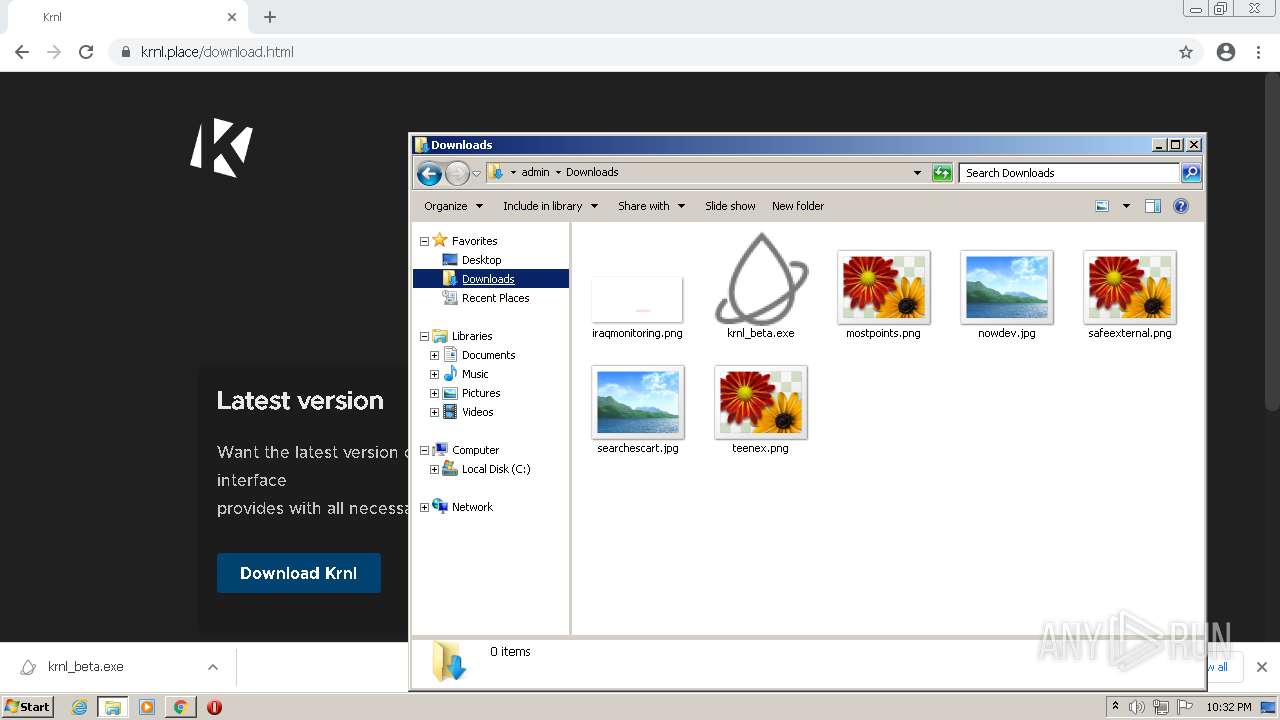Click the taskbar clock showing 10:32 PM

pyautogui.click(x=1229, y=707)
